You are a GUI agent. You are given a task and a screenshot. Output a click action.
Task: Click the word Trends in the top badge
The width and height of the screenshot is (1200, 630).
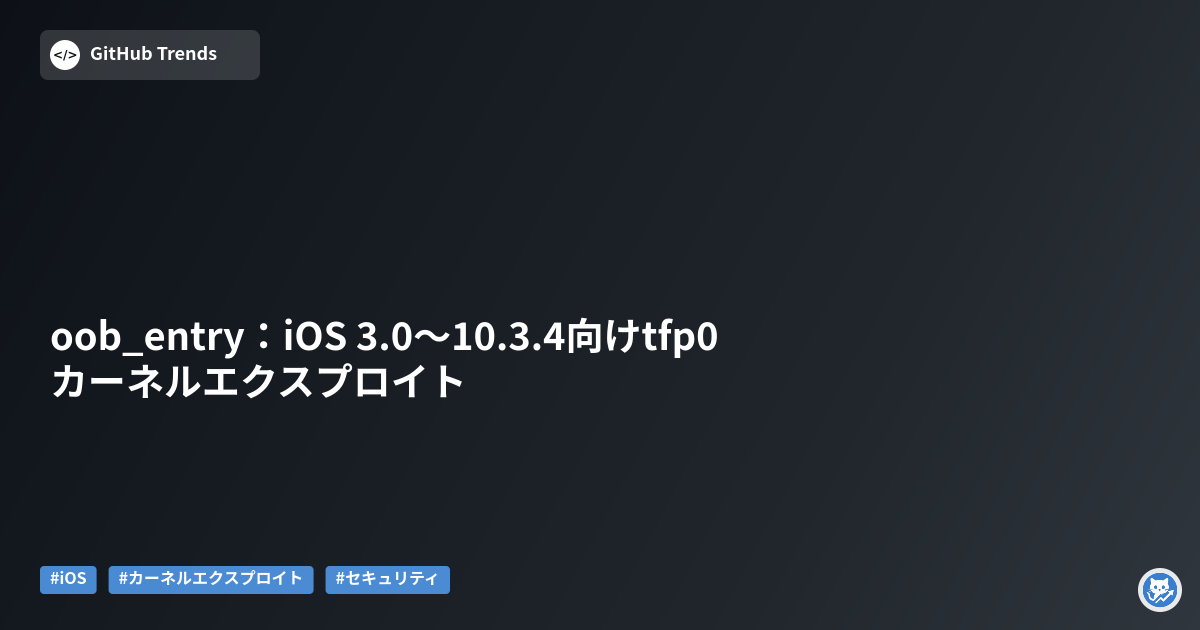point(186,54)
